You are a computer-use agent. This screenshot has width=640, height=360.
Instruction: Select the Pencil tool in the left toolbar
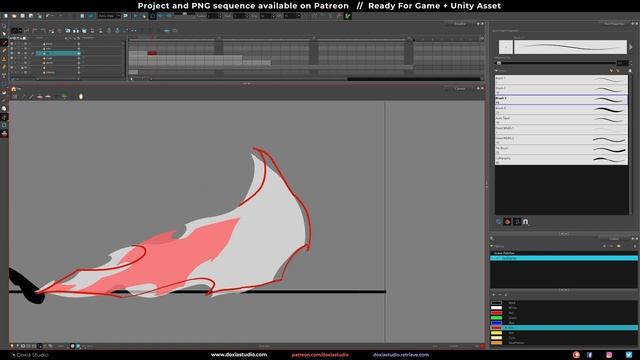4,51
